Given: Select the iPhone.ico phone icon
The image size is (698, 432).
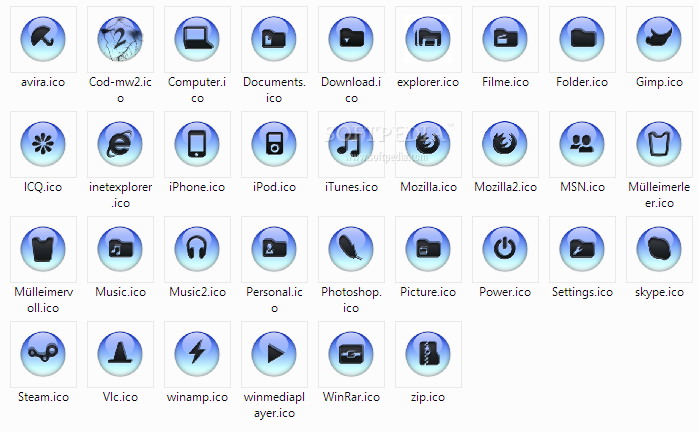Looking at the screenshot, I should (x=197, y=144).
